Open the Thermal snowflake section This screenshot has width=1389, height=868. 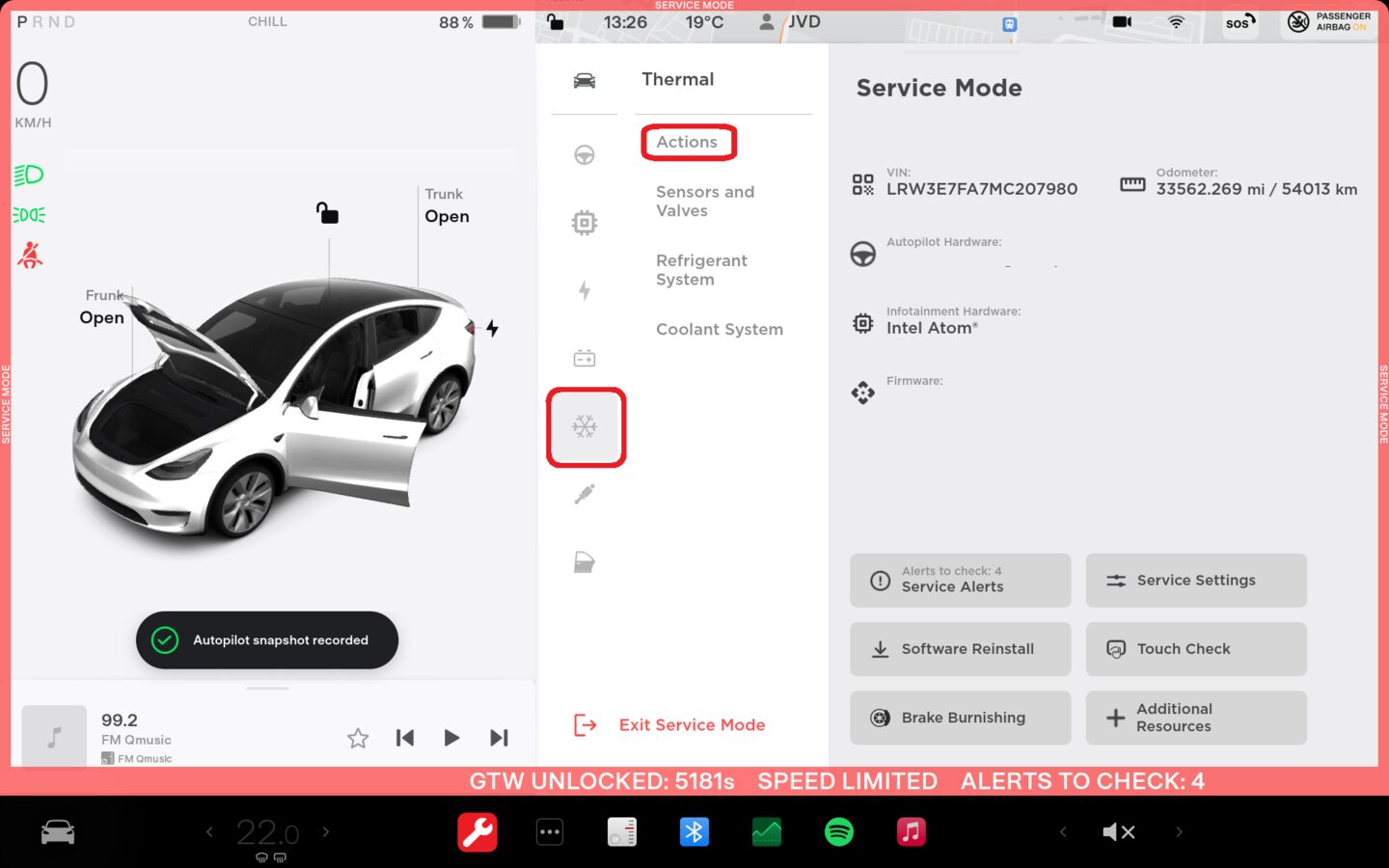coord(585,427)
